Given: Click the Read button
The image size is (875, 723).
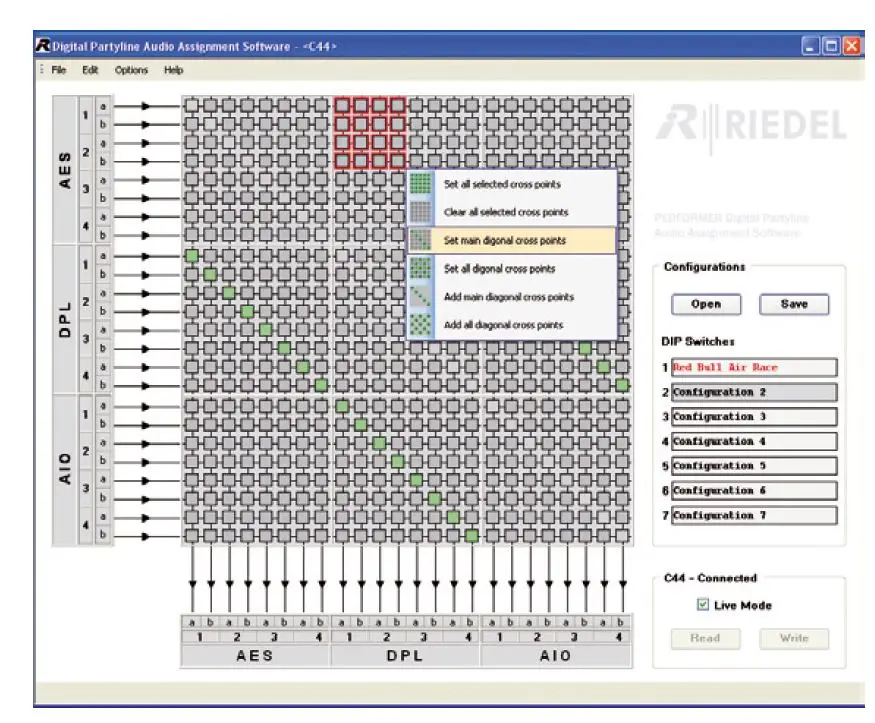Looking at the screenshot, I should click(705, 638).
